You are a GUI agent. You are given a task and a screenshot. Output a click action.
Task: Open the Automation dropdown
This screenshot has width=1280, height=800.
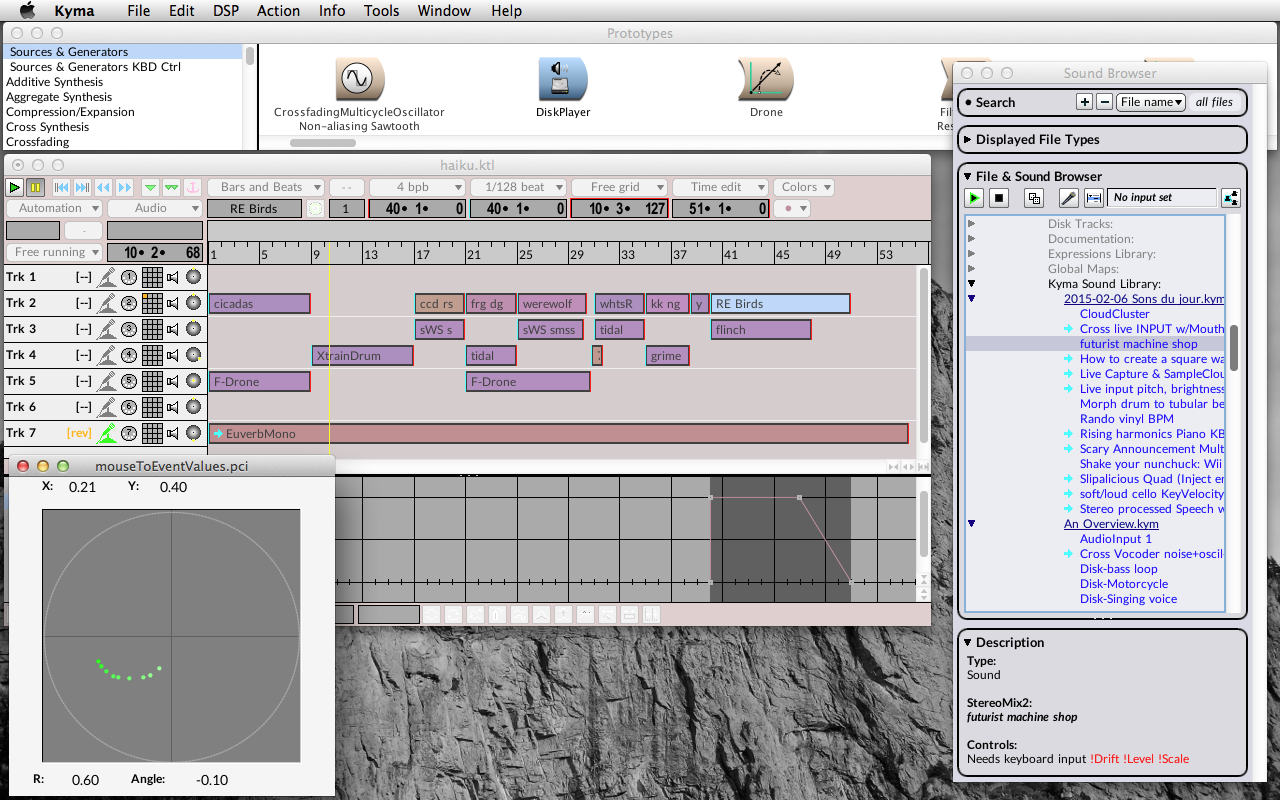click(54, 208)
